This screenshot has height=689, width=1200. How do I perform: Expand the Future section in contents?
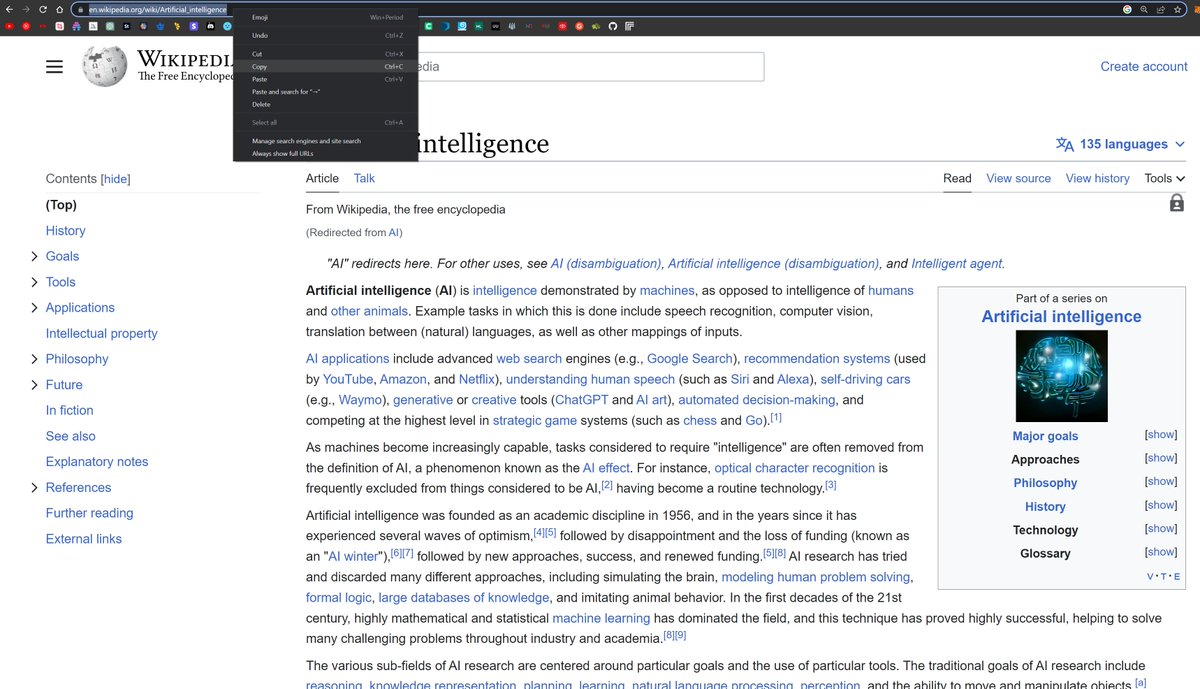coord(35,385)
